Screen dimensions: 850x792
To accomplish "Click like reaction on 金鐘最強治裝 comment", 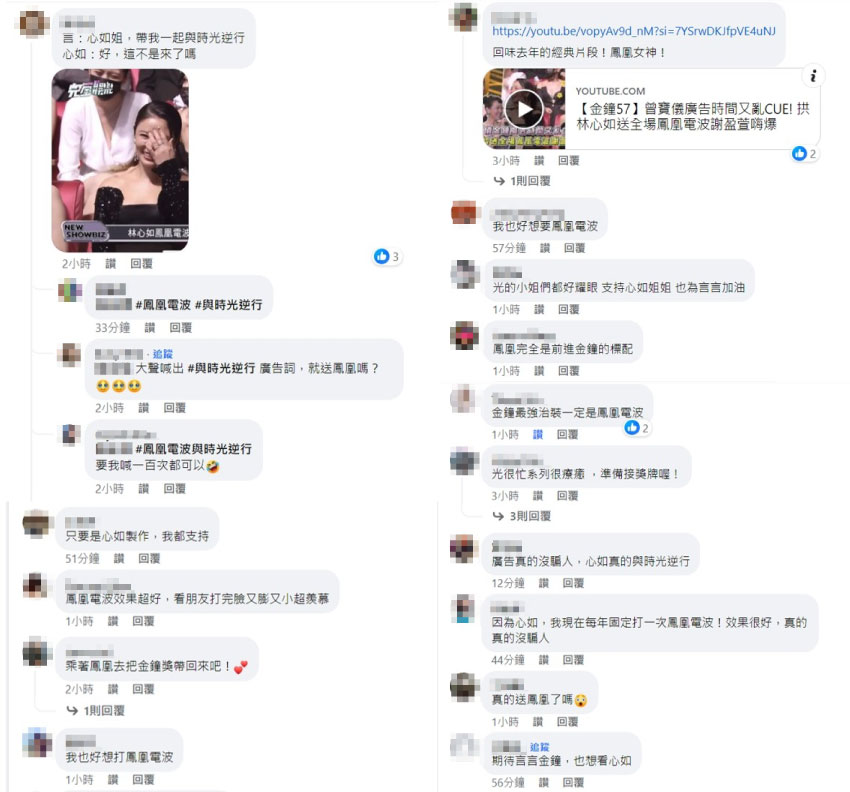I will tap(636, 428).
